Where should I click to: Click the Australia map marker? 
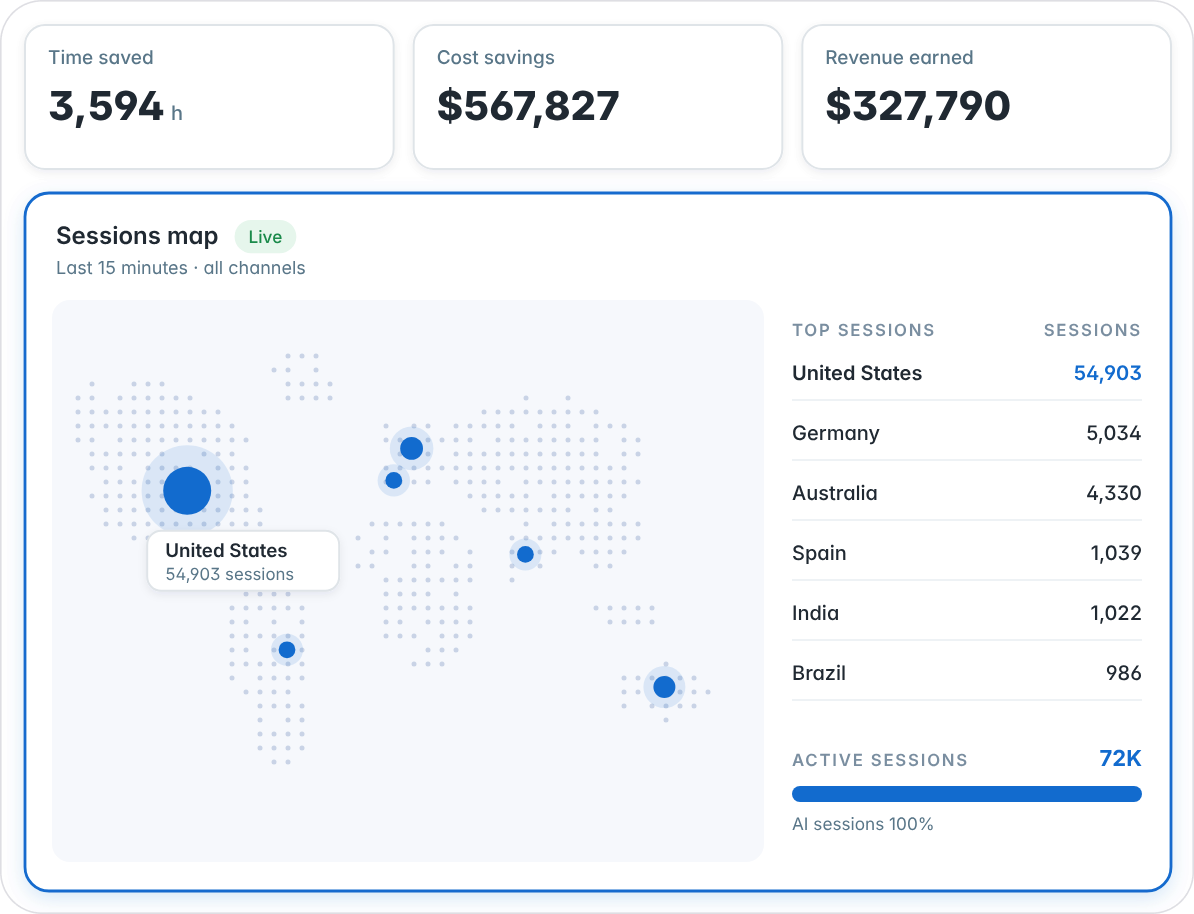[664, 687]
